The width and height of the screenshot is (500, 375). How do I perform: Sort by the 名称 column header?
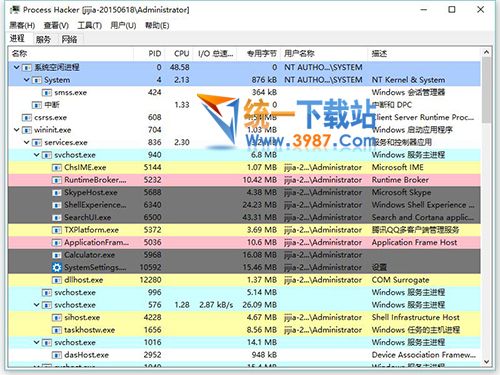tap(71, 54)
